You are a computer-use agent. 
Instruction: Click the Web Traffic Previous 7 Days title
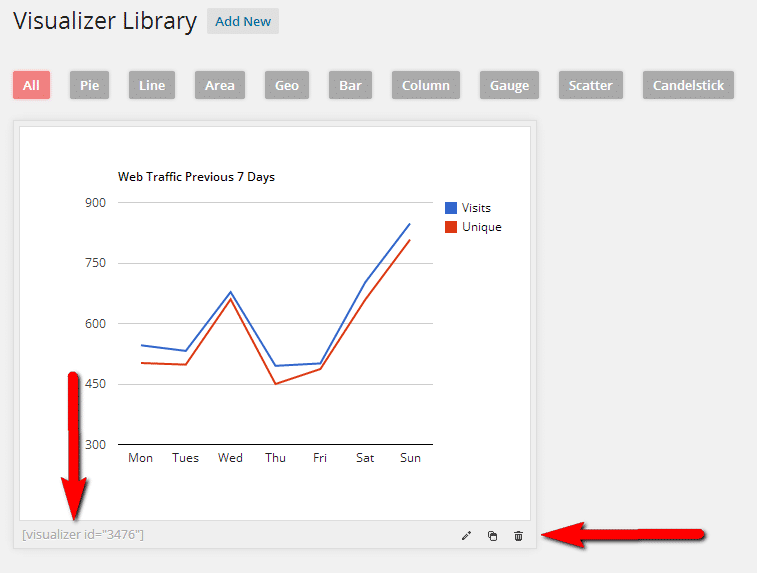click(x=196, y=177)
